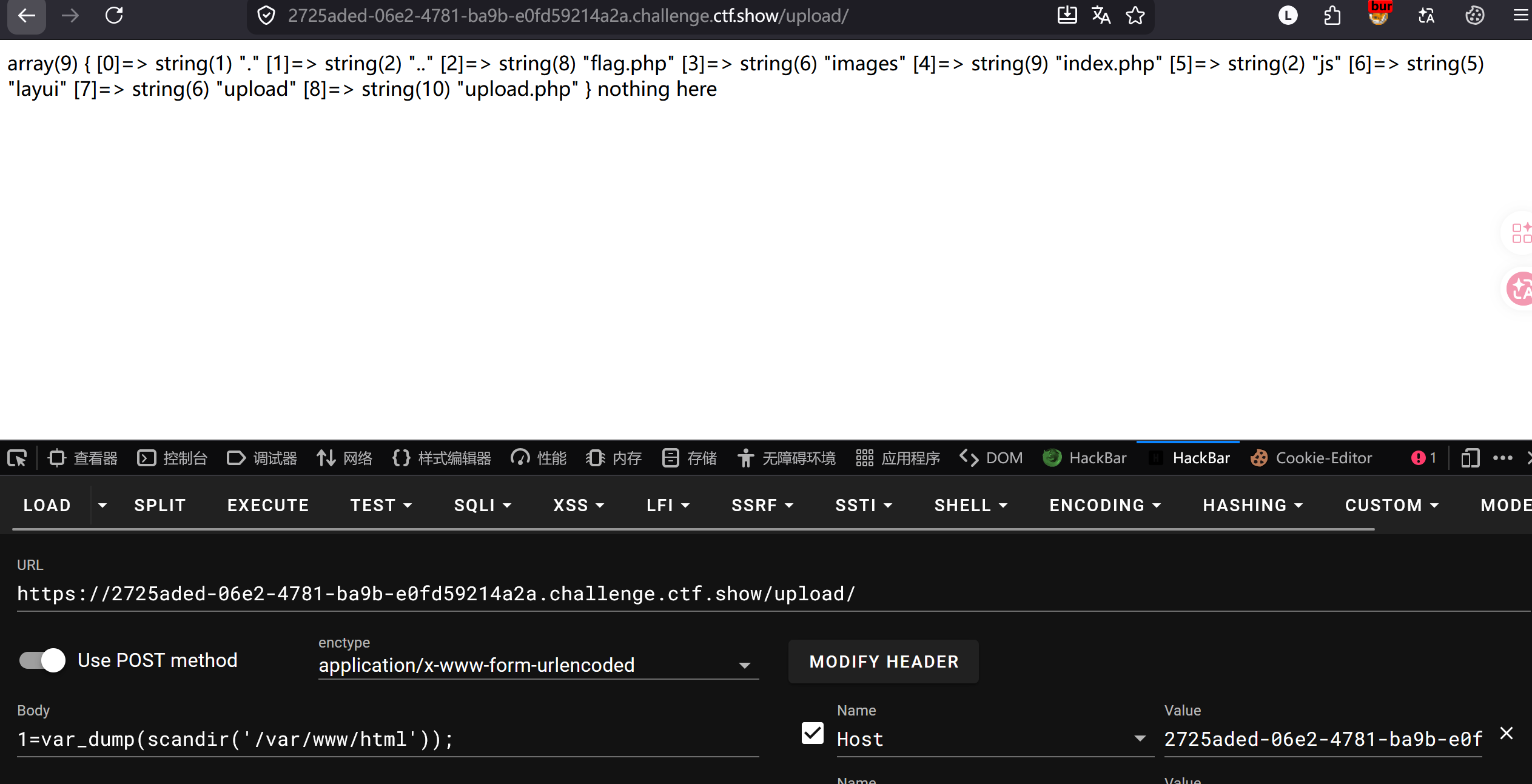Image resolution: width=1532 pixels, height=784 pixels.
Task: Show the error count badge
Action: point(1423,458)
